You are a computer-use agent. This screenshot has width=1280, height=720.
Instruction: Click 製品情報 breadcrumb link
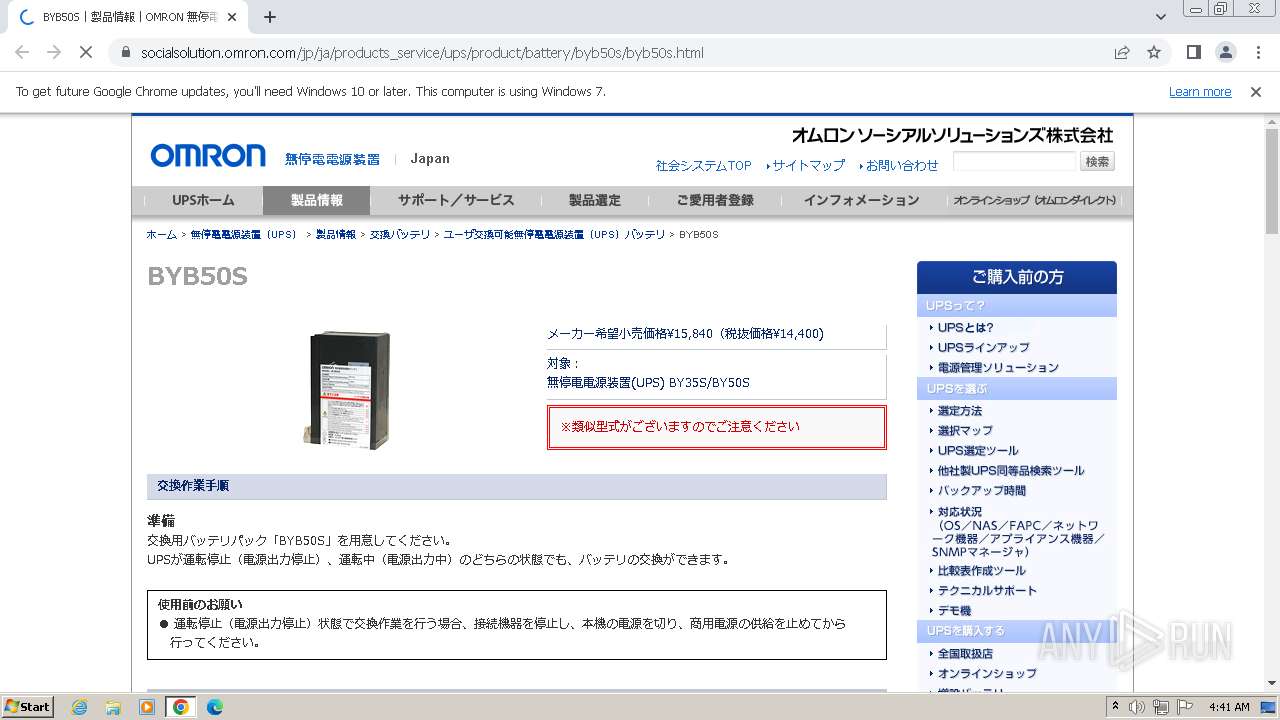coord(336,234)
